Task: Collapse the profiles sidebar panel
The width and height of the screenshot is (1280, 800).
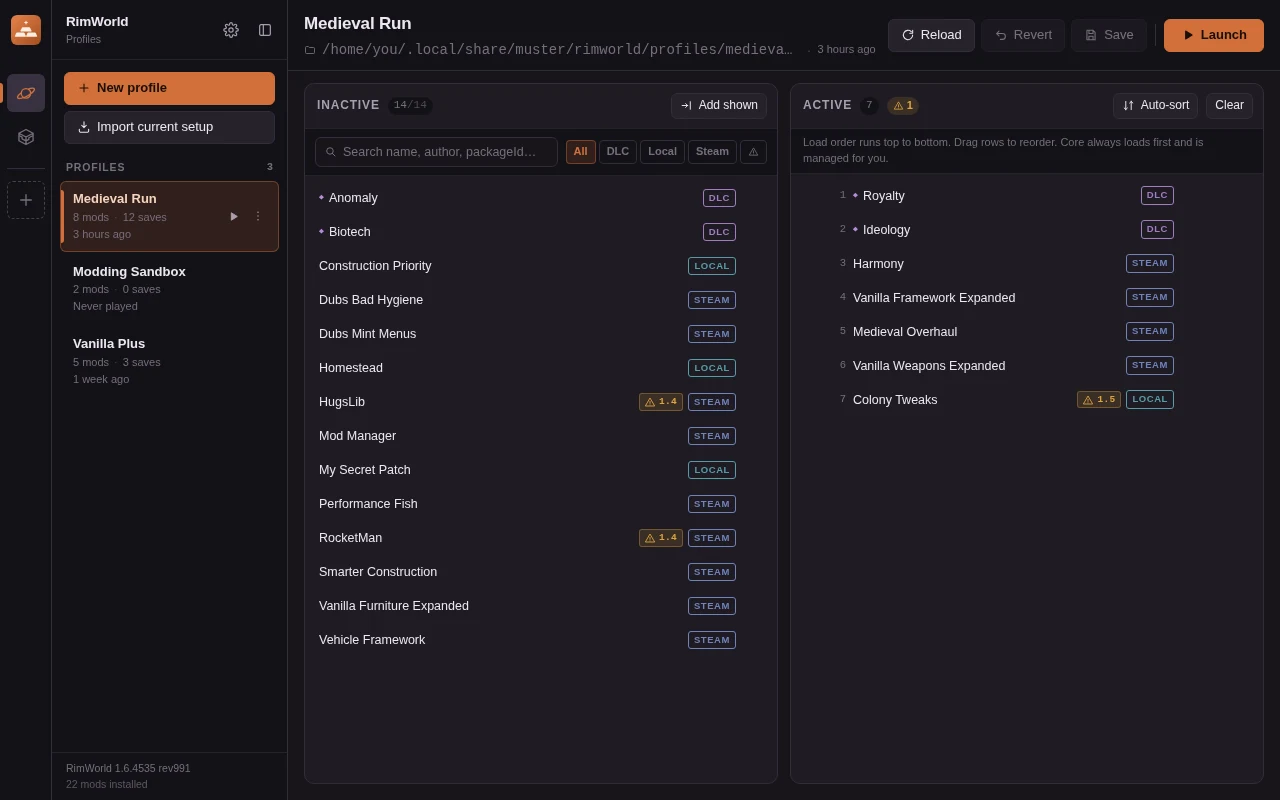Action: click(265, 30)
